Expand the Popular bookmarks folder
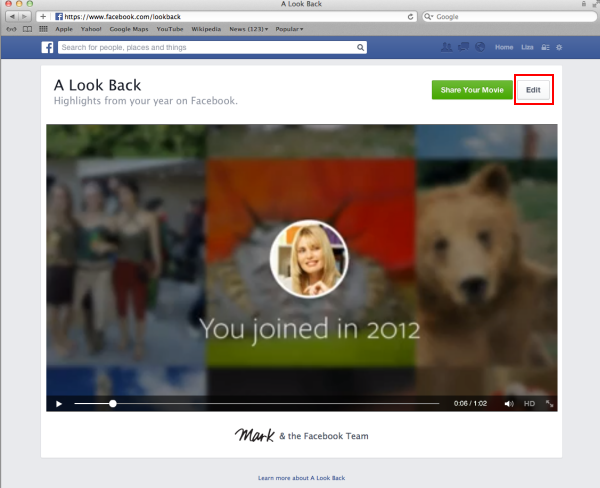This screenshot has height=488, width=600. (x=289, y=29)
